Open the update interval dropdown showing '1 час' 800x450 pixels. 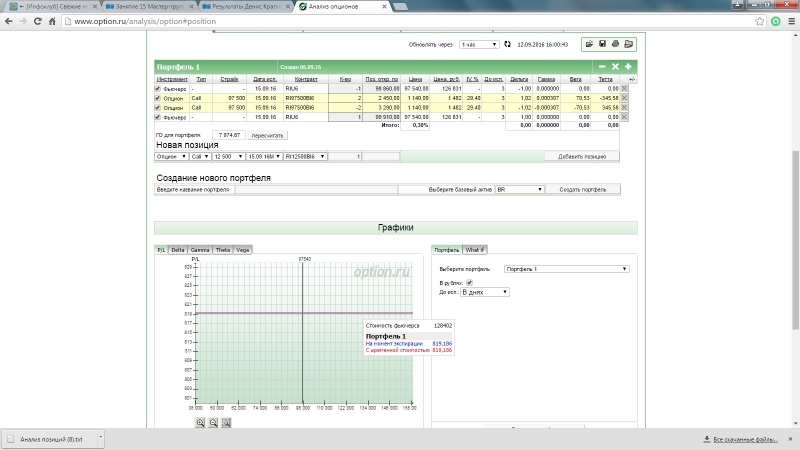coord(479,44)
